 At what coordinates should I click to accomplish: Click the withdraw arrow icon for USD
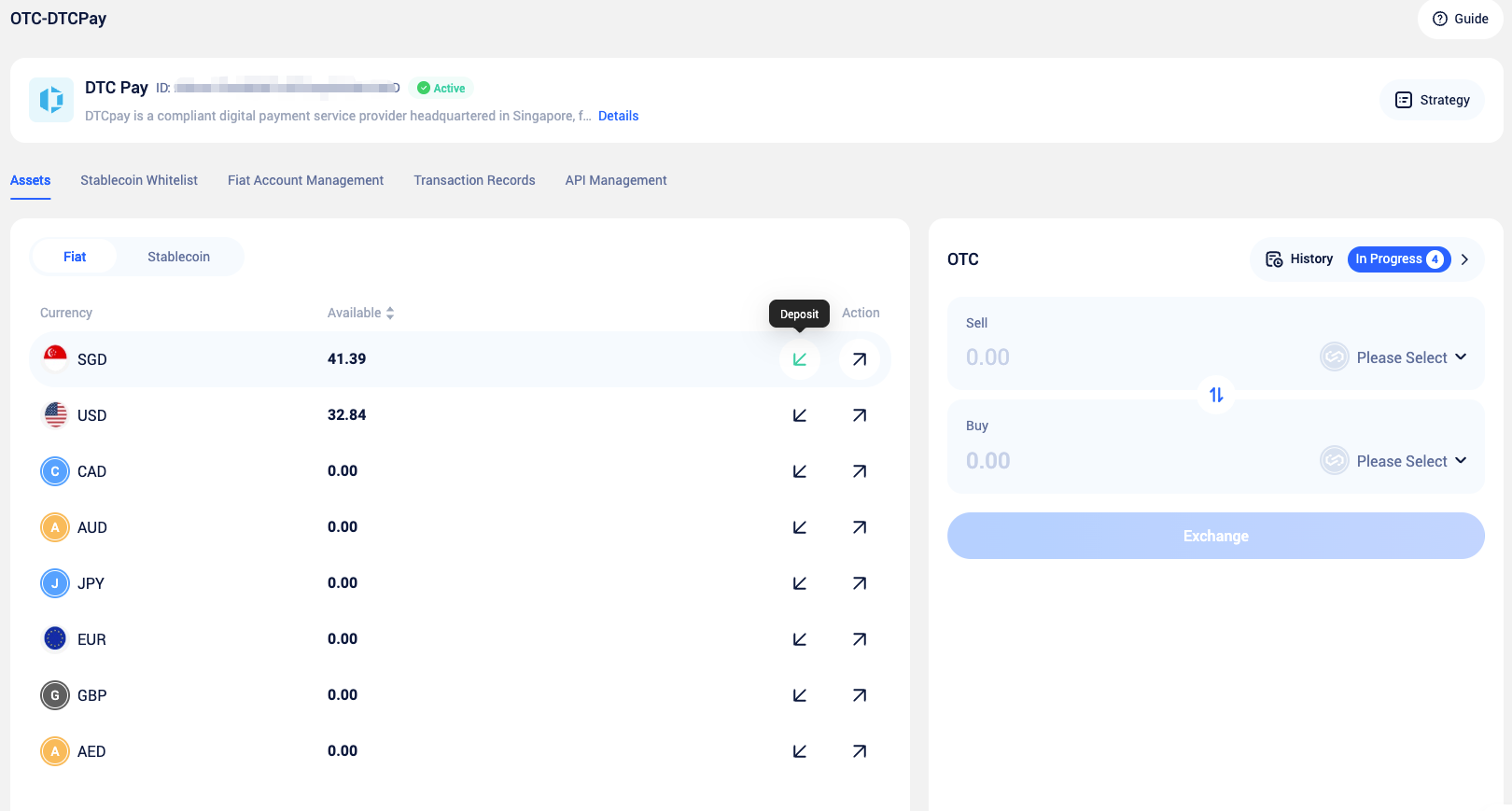coord(859,415)
